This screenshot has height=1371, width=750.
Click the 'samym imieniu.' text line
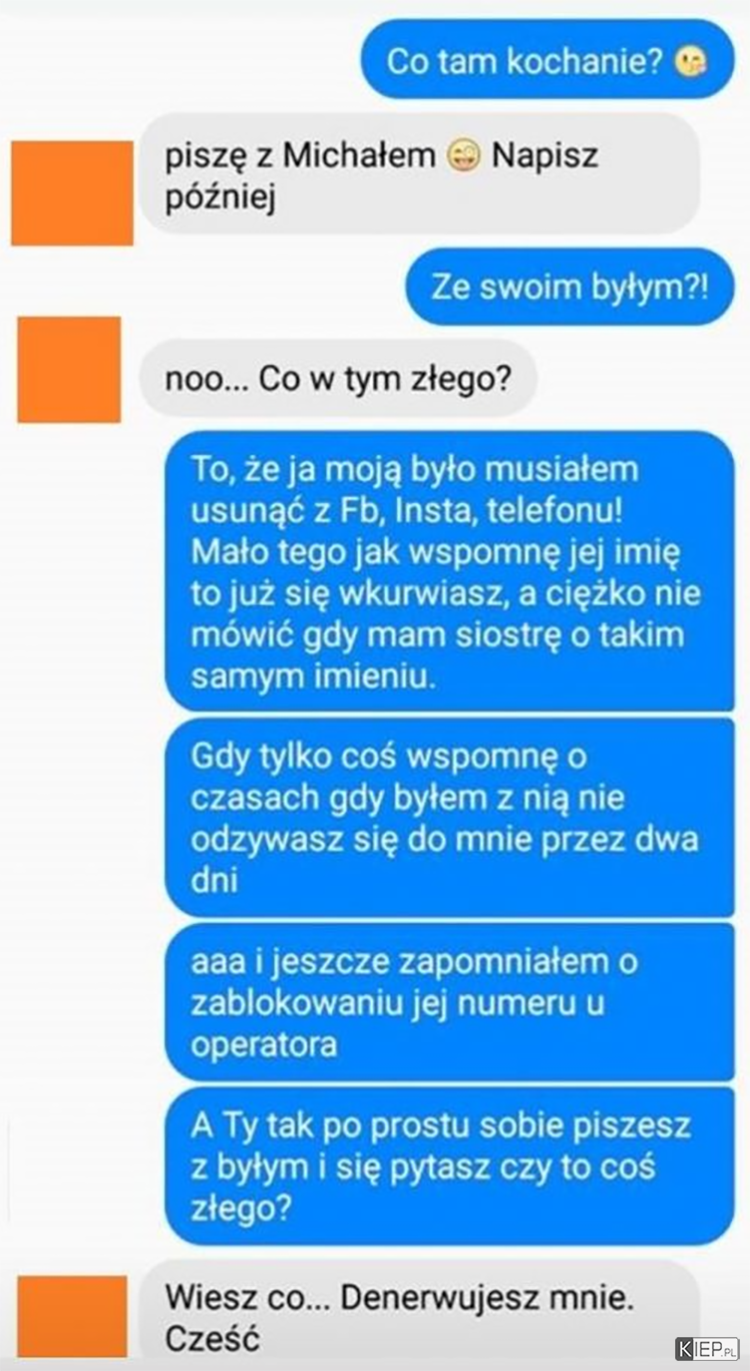[x=313, y=677]
